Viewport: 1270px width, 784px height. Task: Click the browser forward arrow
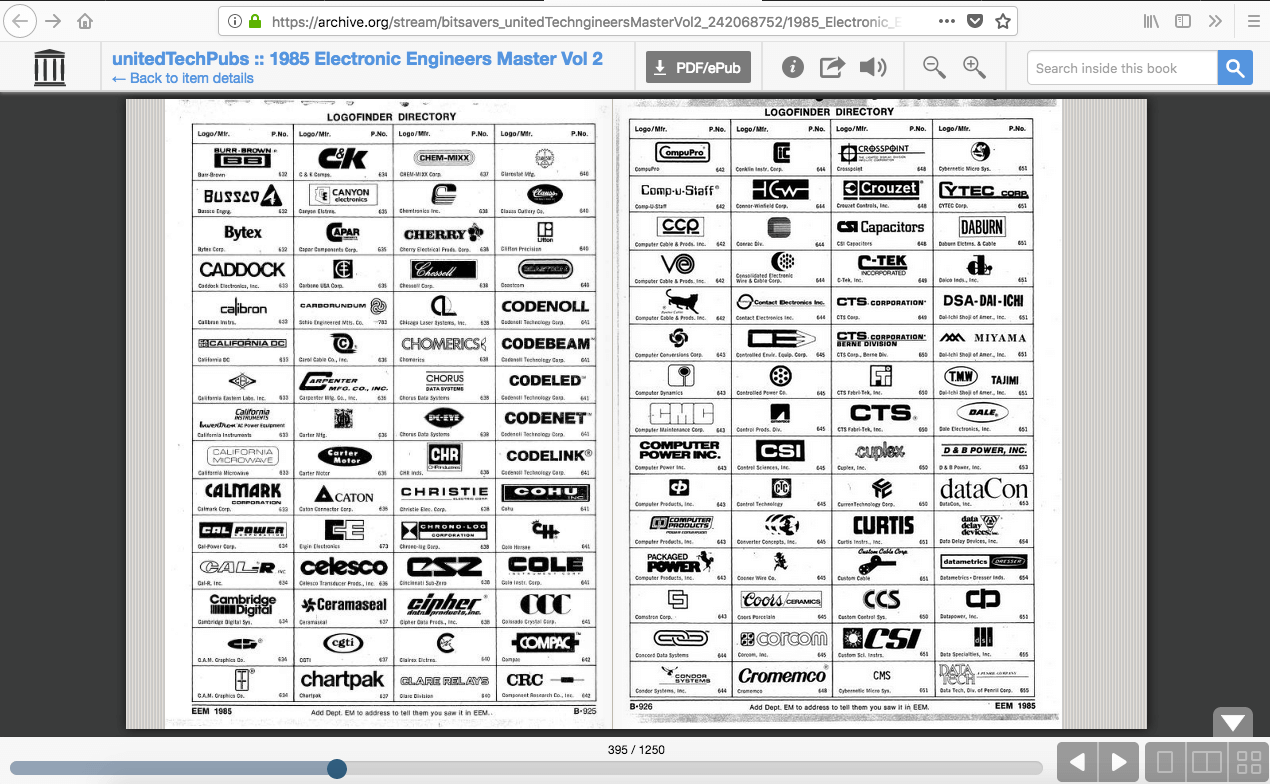click(x=53, y=21)
